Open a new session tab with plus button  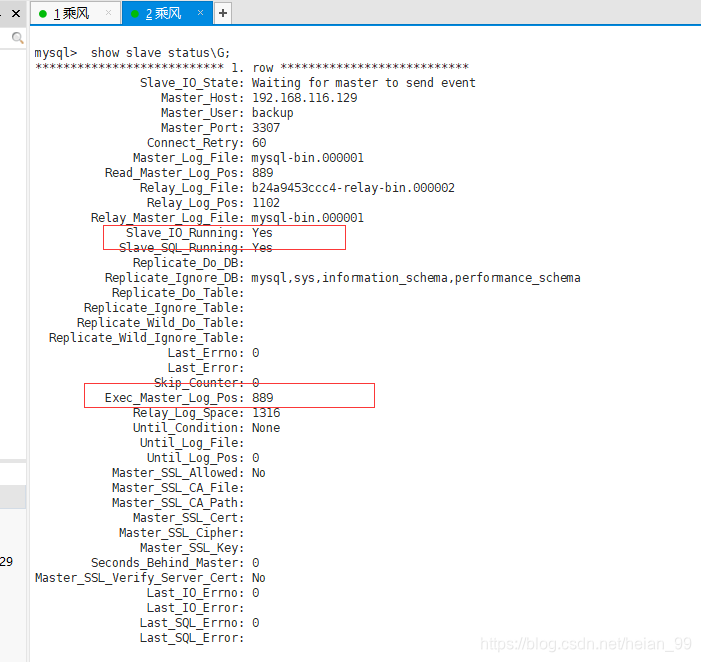click(223, 13)
